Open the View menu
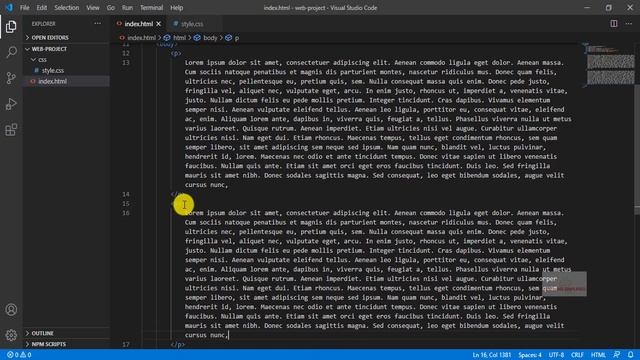 tap(93, 8)
